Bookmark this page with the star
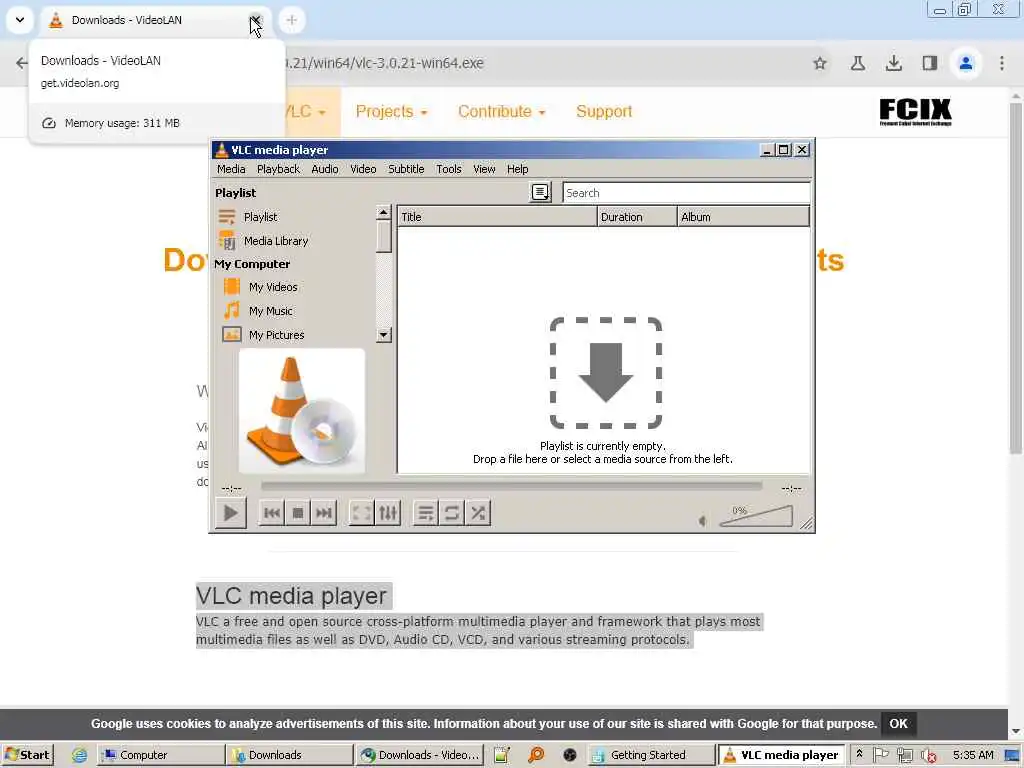 [820, 63]
